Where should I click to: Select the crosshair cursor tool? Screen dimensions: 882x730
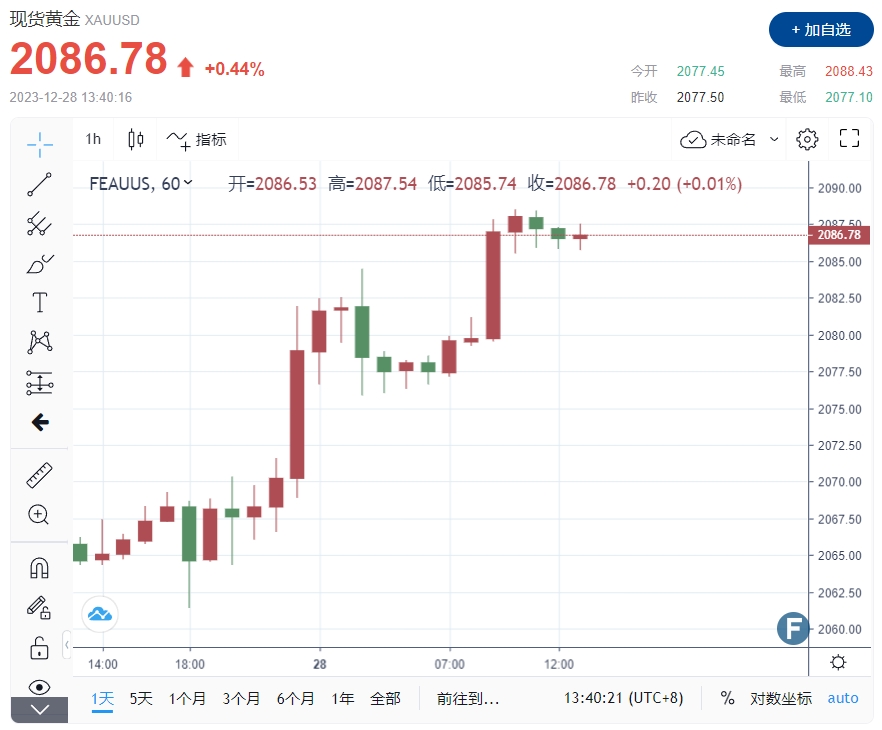tap(39, 144)
